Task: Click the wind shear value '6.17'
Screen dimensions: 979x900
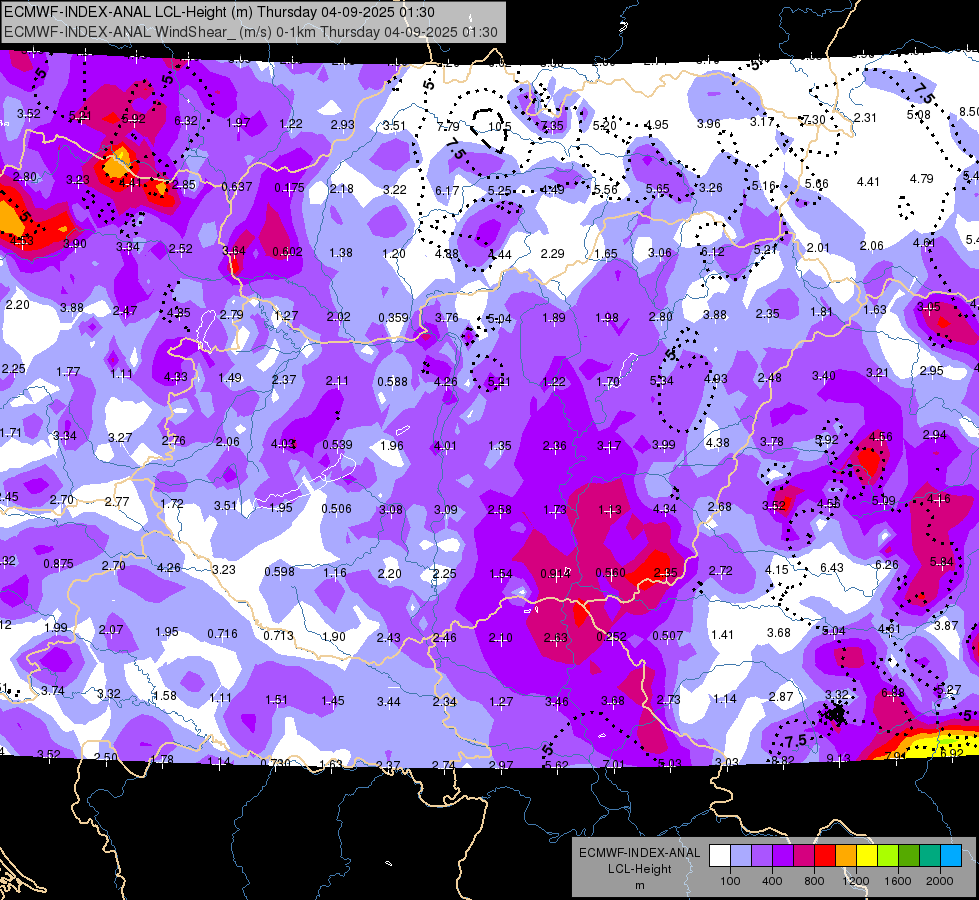Action: [447, 190]
